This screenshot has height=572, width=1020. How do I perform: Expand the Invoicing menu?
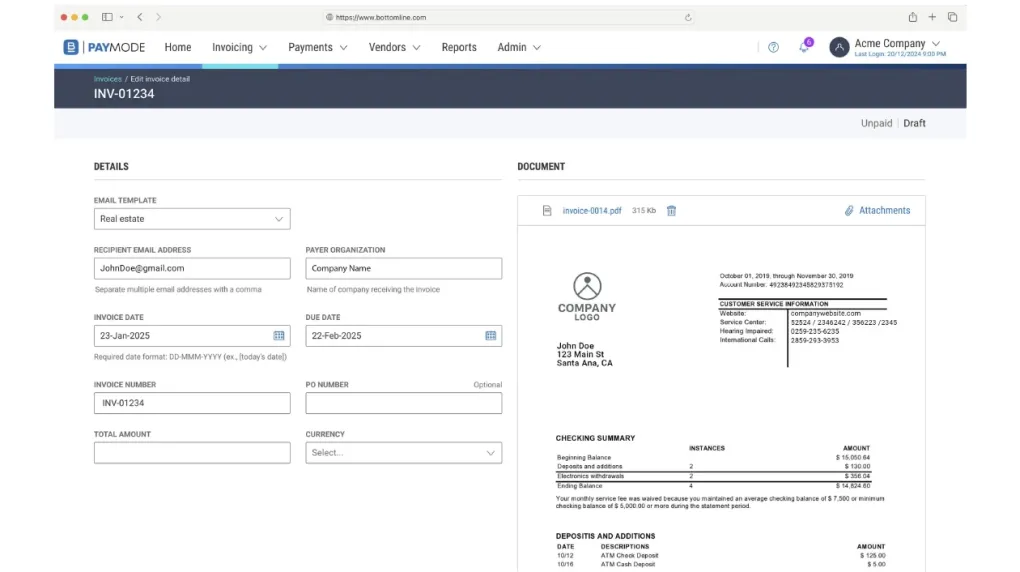click(x=239, y=48)
